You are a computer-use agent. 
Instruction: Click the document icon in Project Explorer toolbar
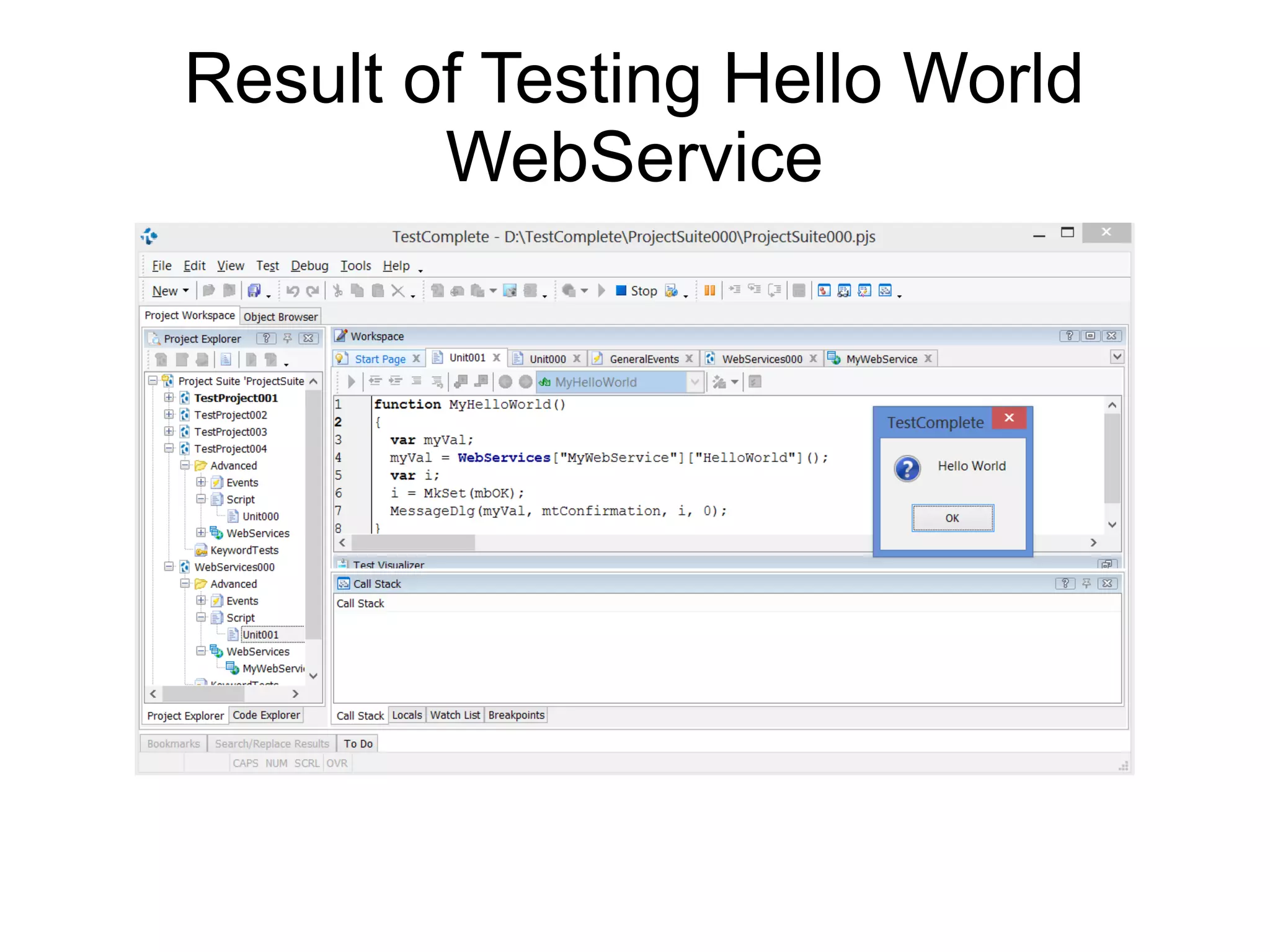pyautogui.click(x=226, y=360)
